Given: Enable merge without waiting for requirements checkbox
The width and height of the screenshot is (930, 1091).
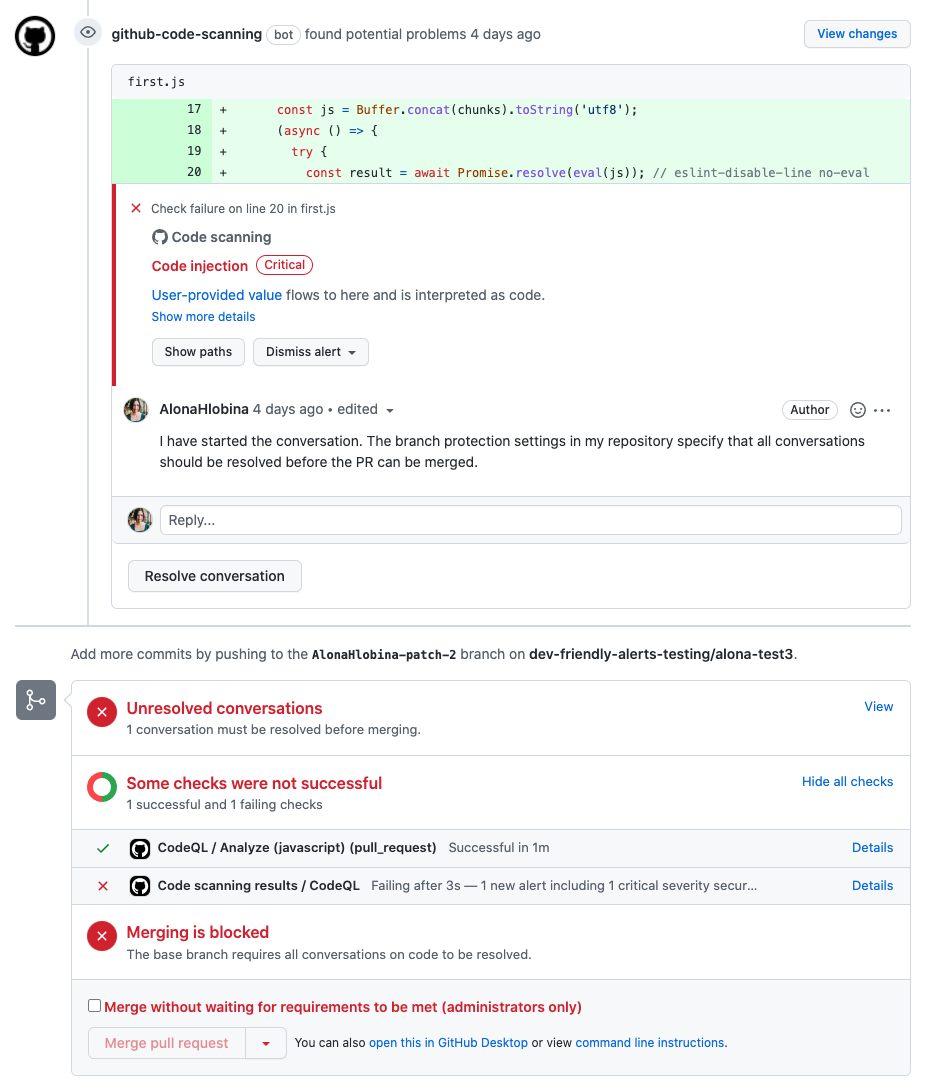Looking at the screenshot, I should point(95,1005).
